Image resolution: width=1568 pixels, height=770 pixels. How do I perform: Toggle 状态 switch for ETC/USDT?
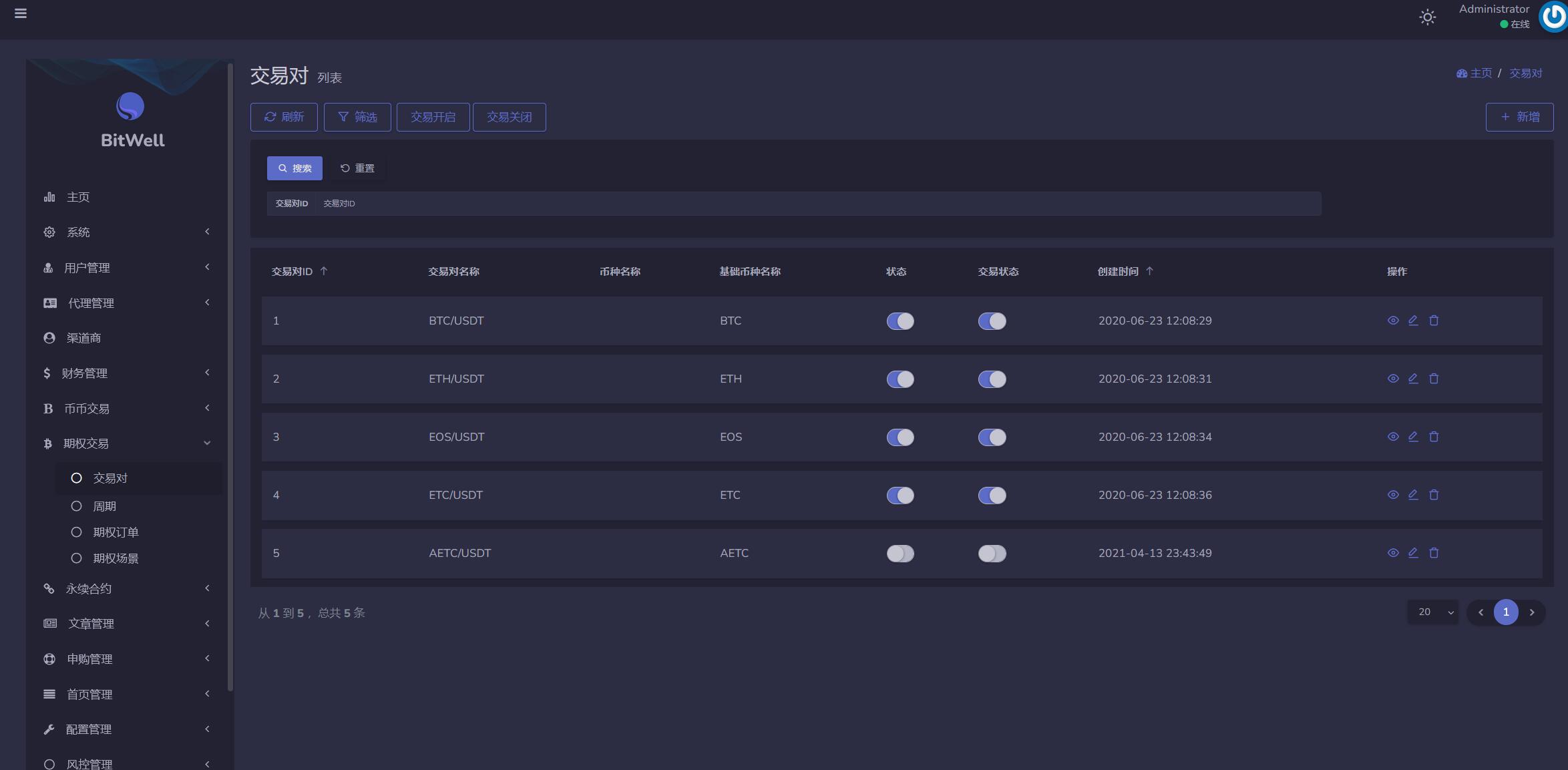click(900, 496)
